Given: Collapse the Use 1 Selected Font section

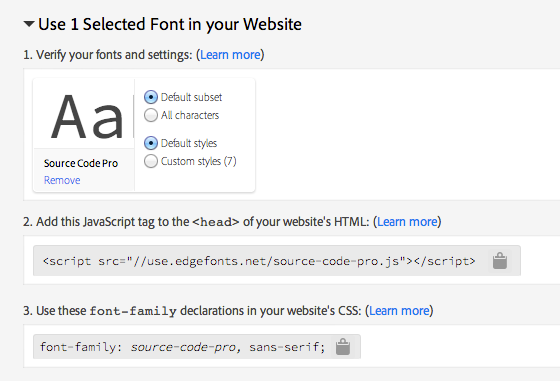Looking at the screenshot, I should pyautogui.click(x=29, y=24).
